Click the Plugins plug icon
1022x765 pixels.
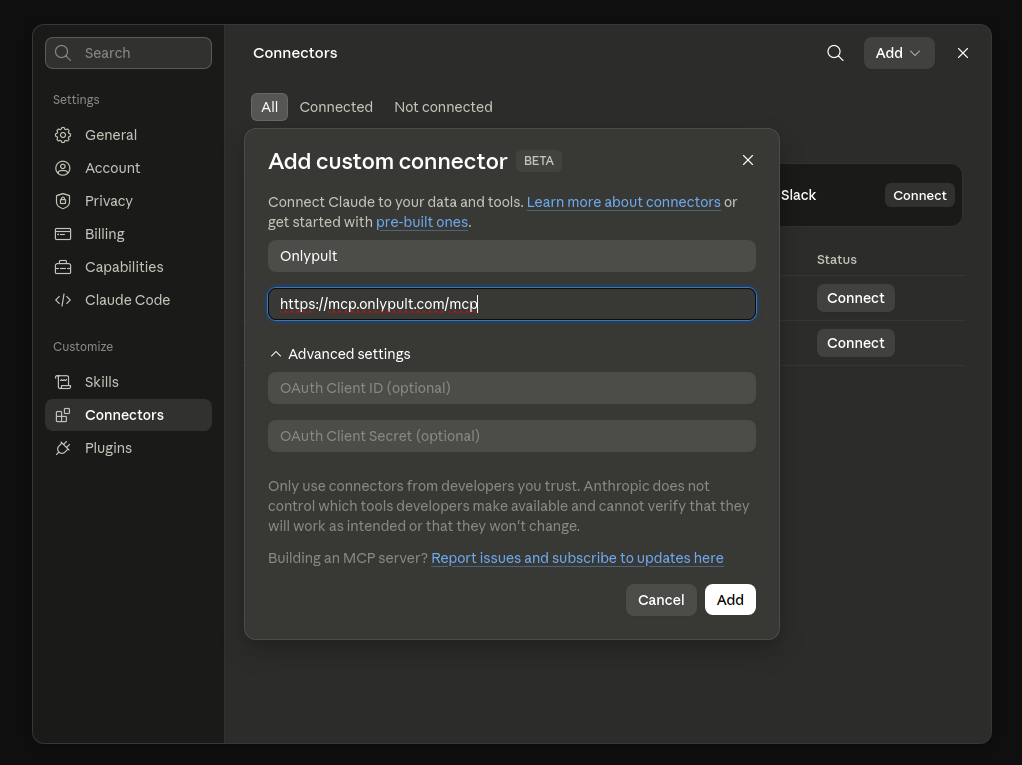[63, 448]
